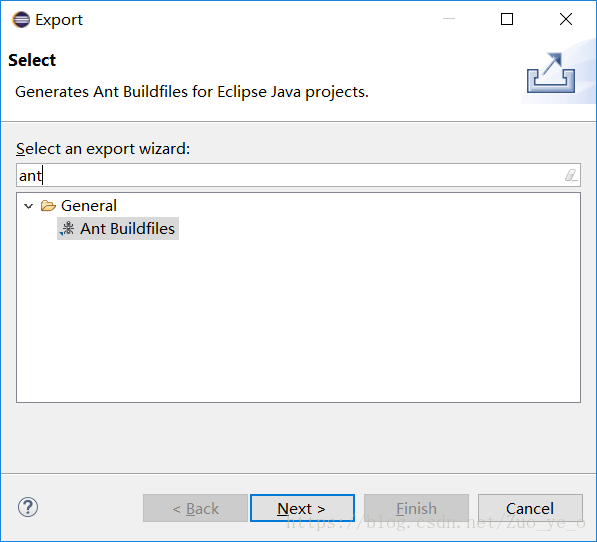Screen dimensions: 597x542
Task: Click the disabled < Back button
Action: tap(195, 508)
